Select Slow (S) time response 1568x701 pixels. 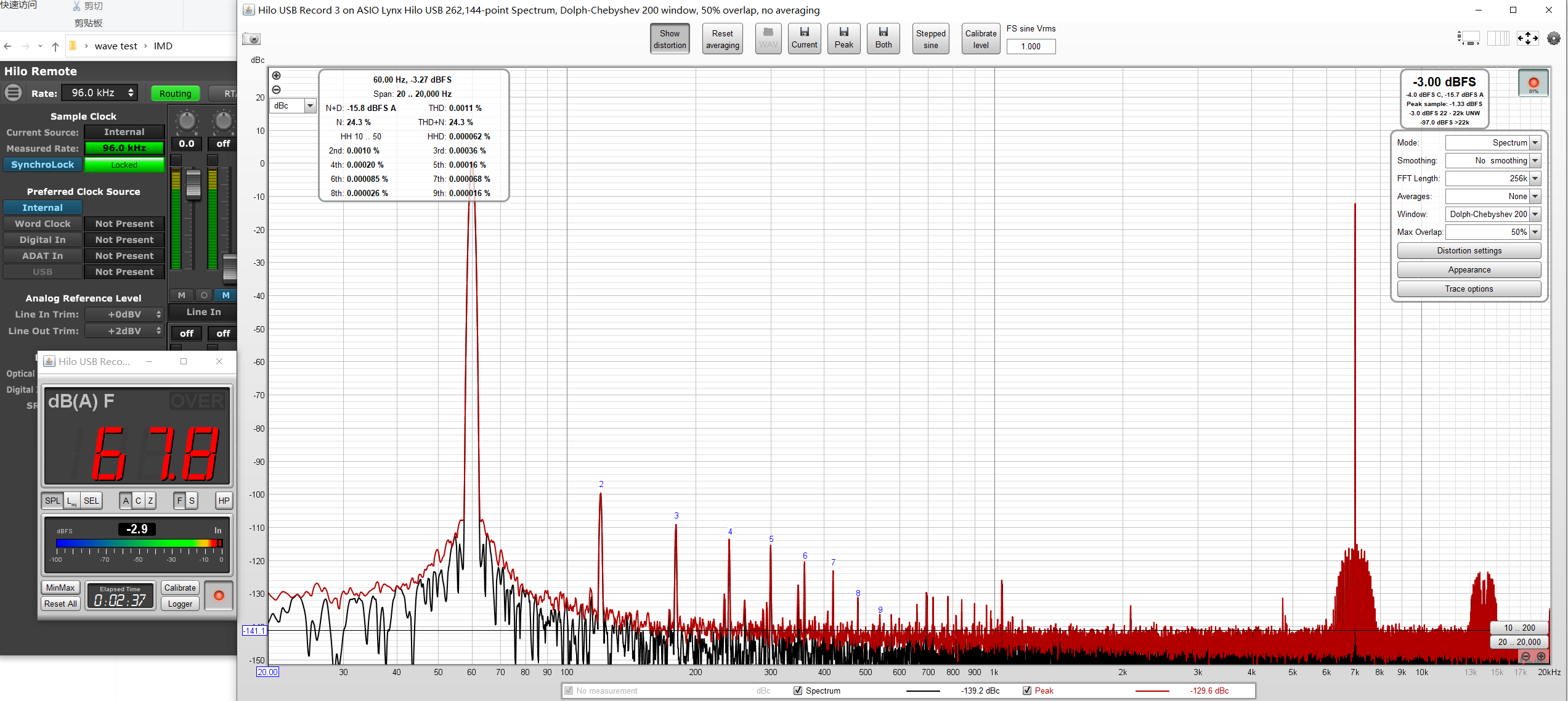tap(192, 501)
